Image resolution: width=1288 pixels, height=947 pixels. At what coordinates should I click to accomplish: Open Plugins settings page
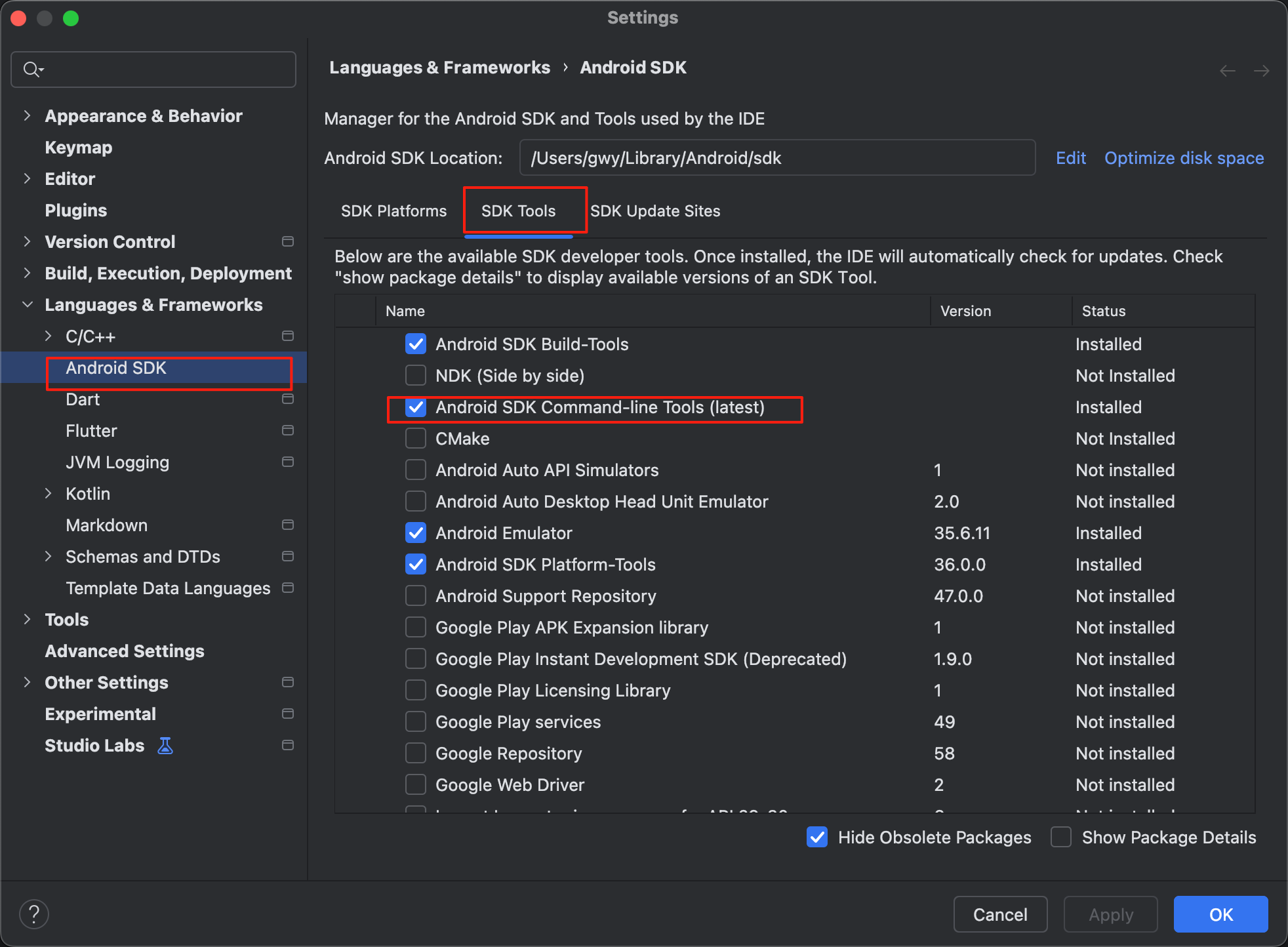(x=76, y=210)
